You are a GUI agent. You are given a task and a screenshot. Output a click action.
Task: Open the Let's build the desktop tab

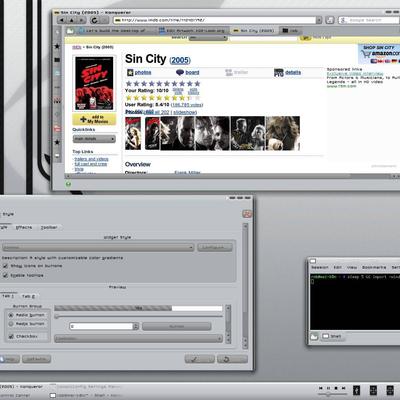[112, 31]
